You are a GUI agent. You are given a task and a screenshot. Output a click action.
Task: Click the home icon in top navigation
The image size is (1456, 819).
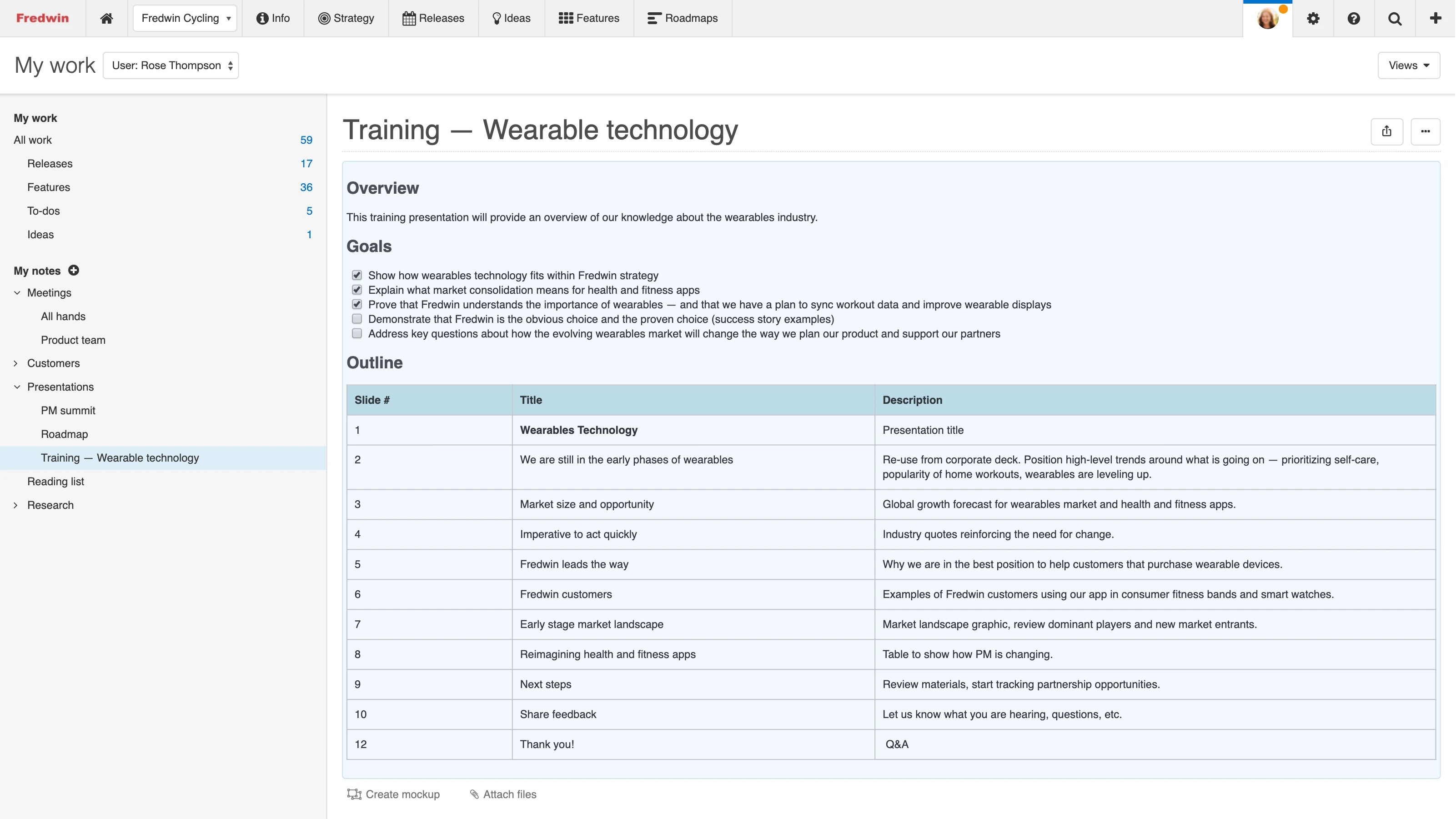point(106,18)
